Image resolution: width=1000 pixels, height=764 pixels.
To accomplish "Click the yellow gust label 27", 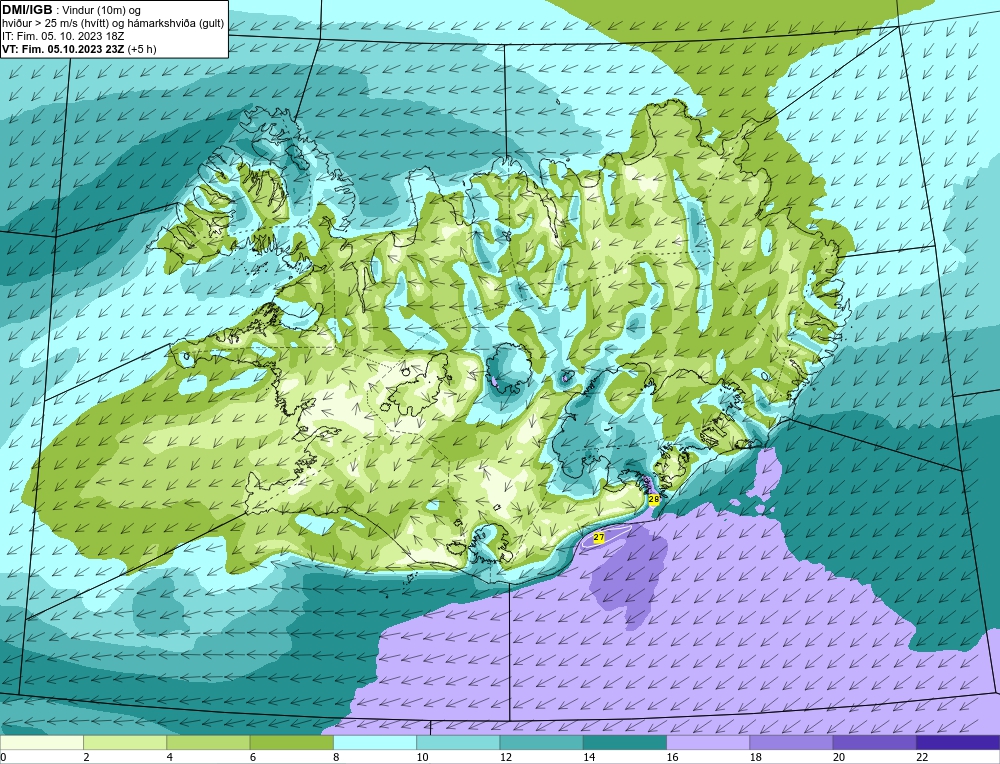I will click(599, 538).
